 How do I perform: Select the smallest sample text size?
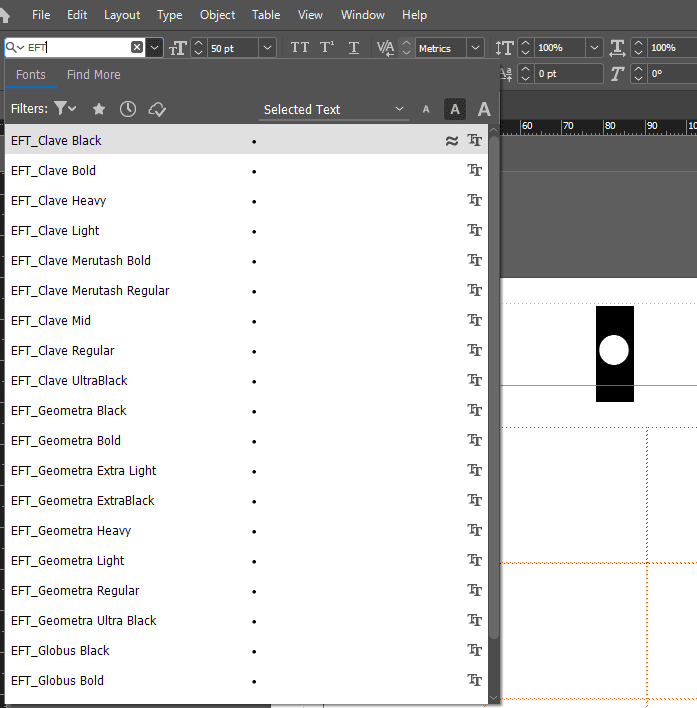426,110
